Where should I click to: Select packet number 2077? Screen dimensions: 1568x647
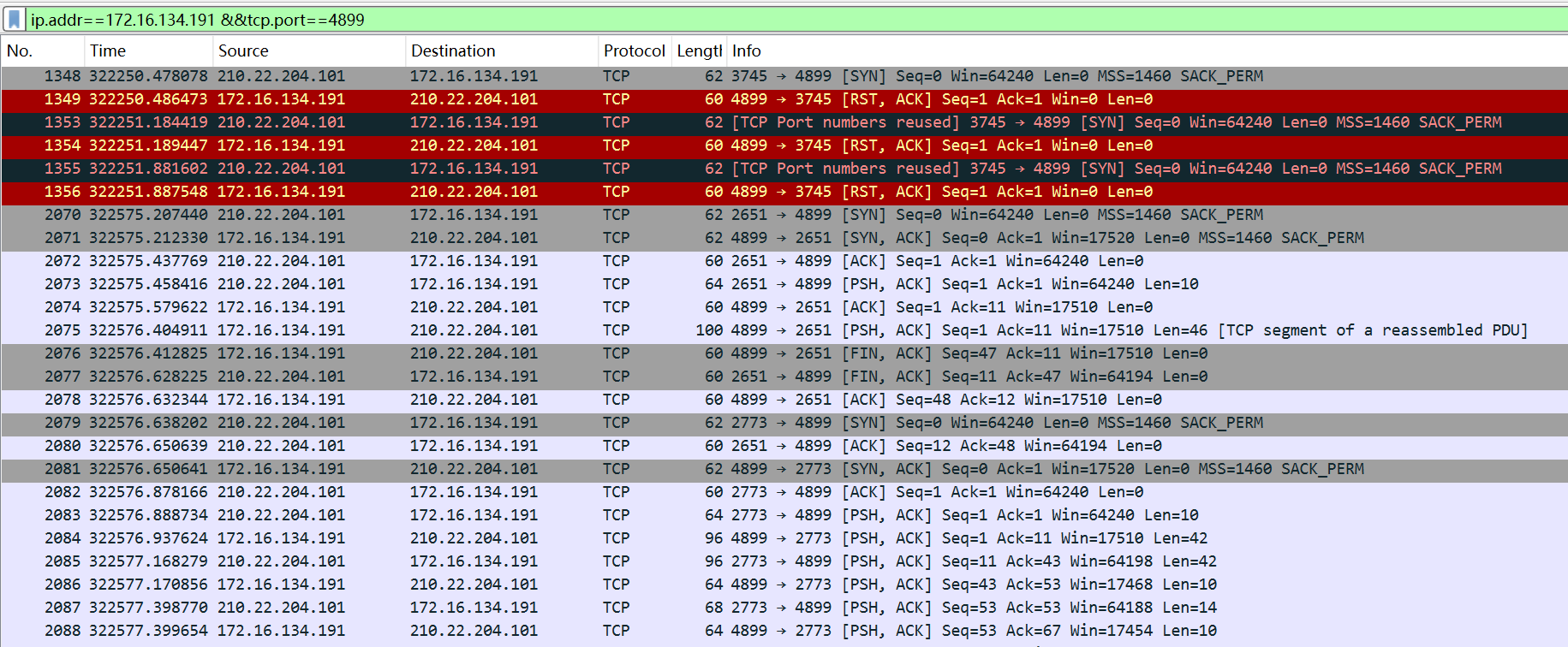point(784,377)
